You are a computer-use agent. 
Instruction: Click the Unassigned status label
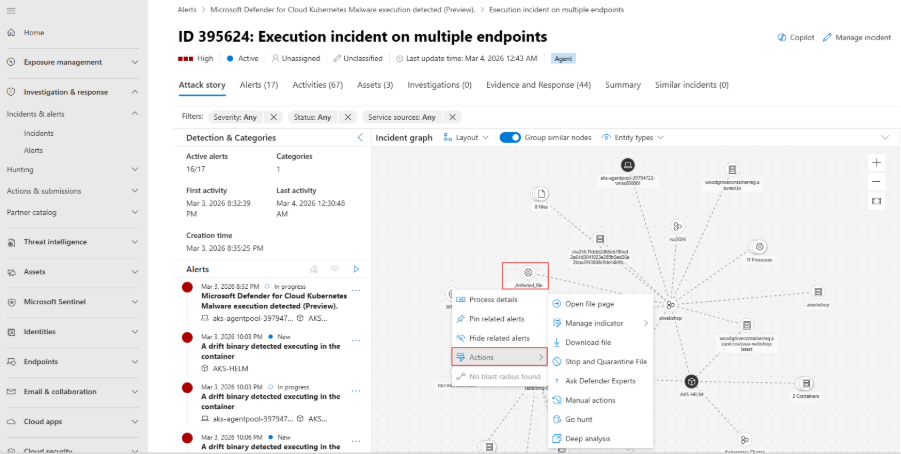pyautogui.click(x=296, y=59)
